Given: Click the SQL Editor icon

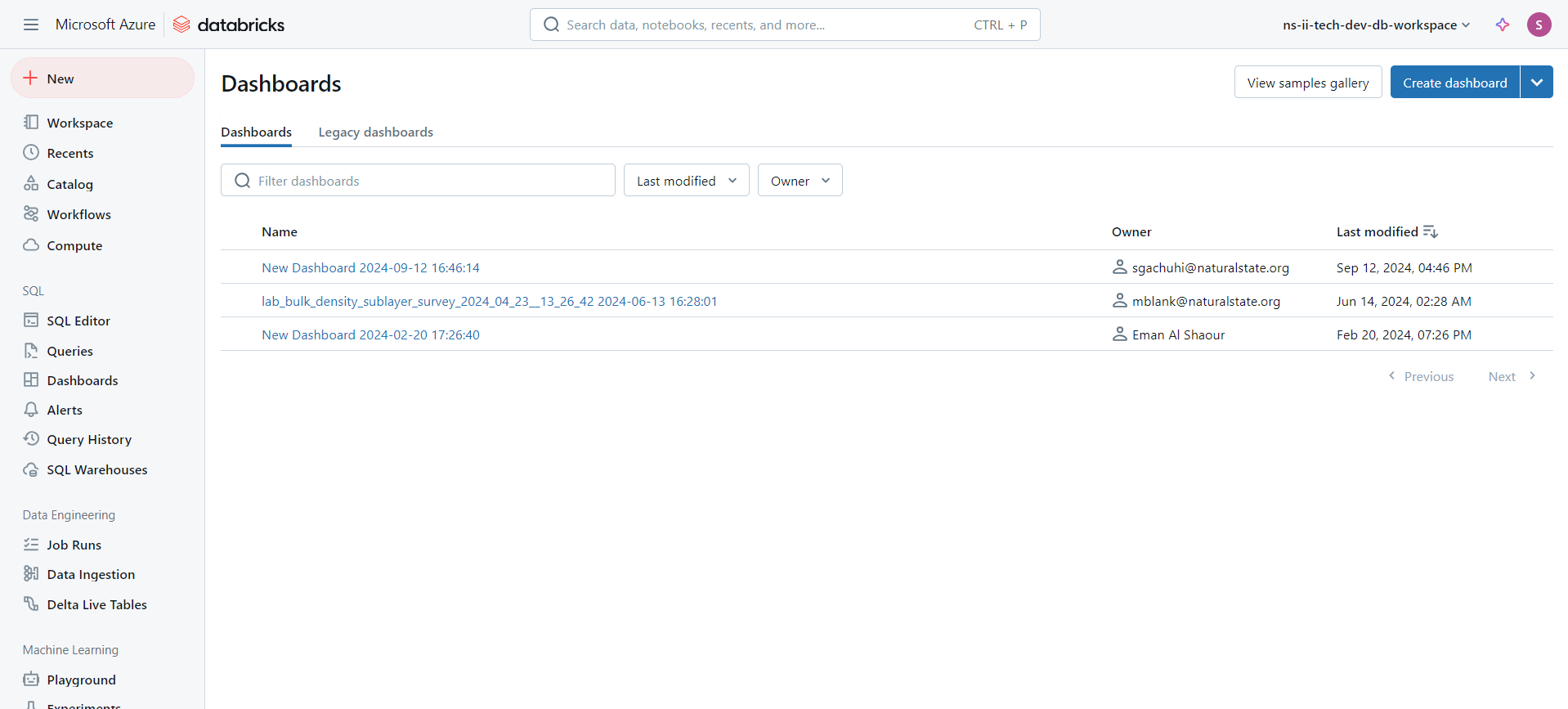Looking at the screenshot, I should (31, 320).
